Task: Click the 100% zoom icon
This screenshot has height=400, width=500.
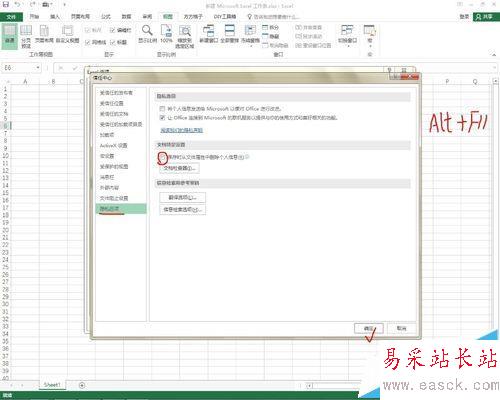Action: (x=166, y=30)
